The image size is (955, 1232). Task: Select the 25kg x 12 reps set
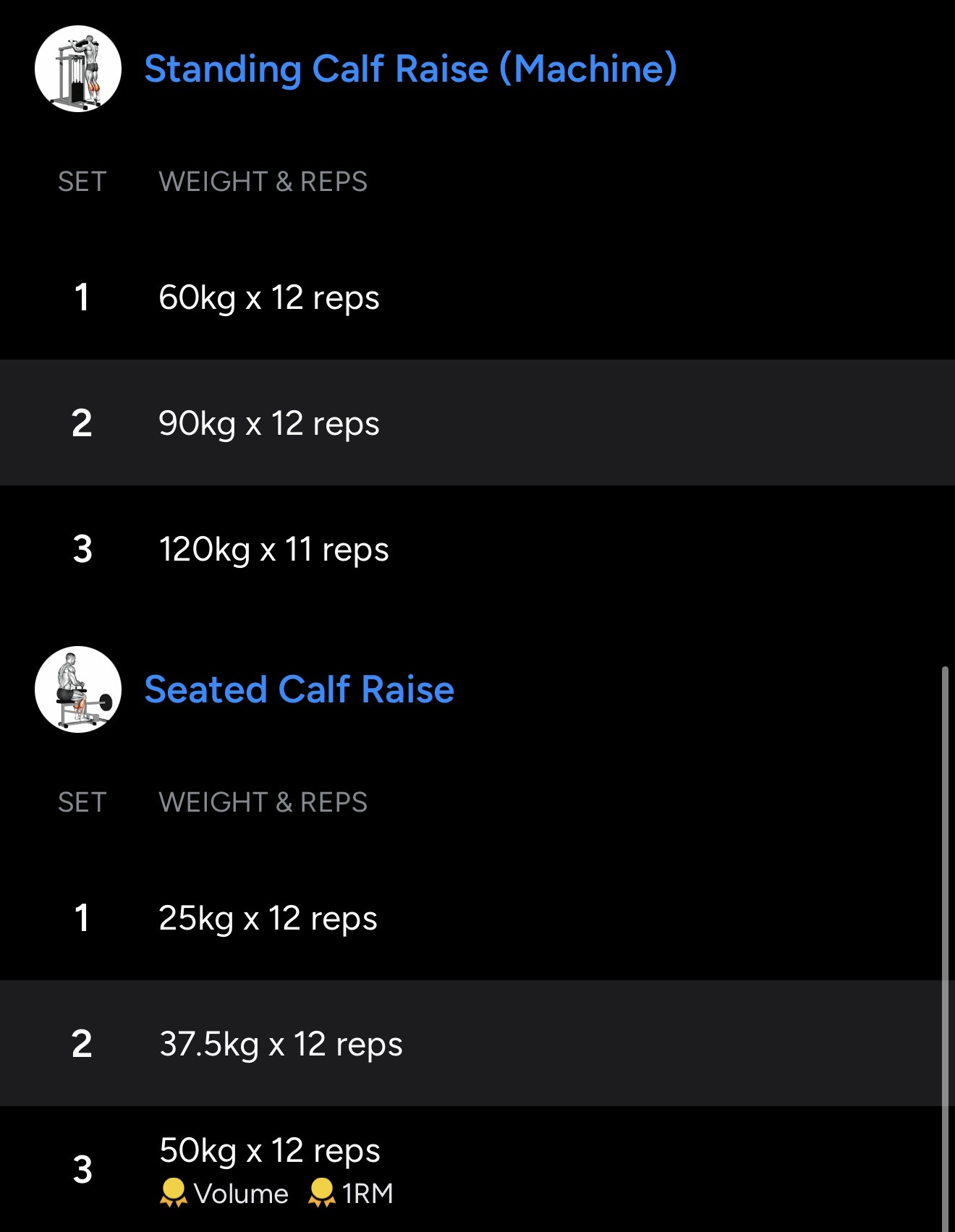tap(268, 918)
